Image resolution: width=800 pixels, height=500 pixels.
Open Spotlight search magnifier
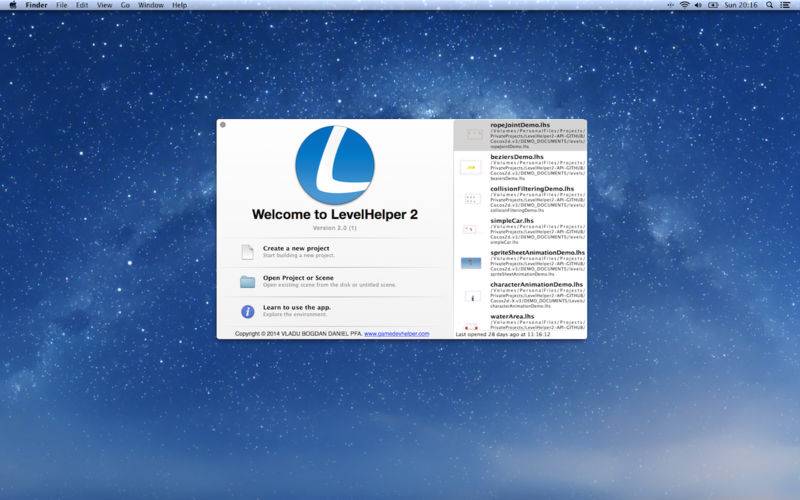tap(769, 5)
